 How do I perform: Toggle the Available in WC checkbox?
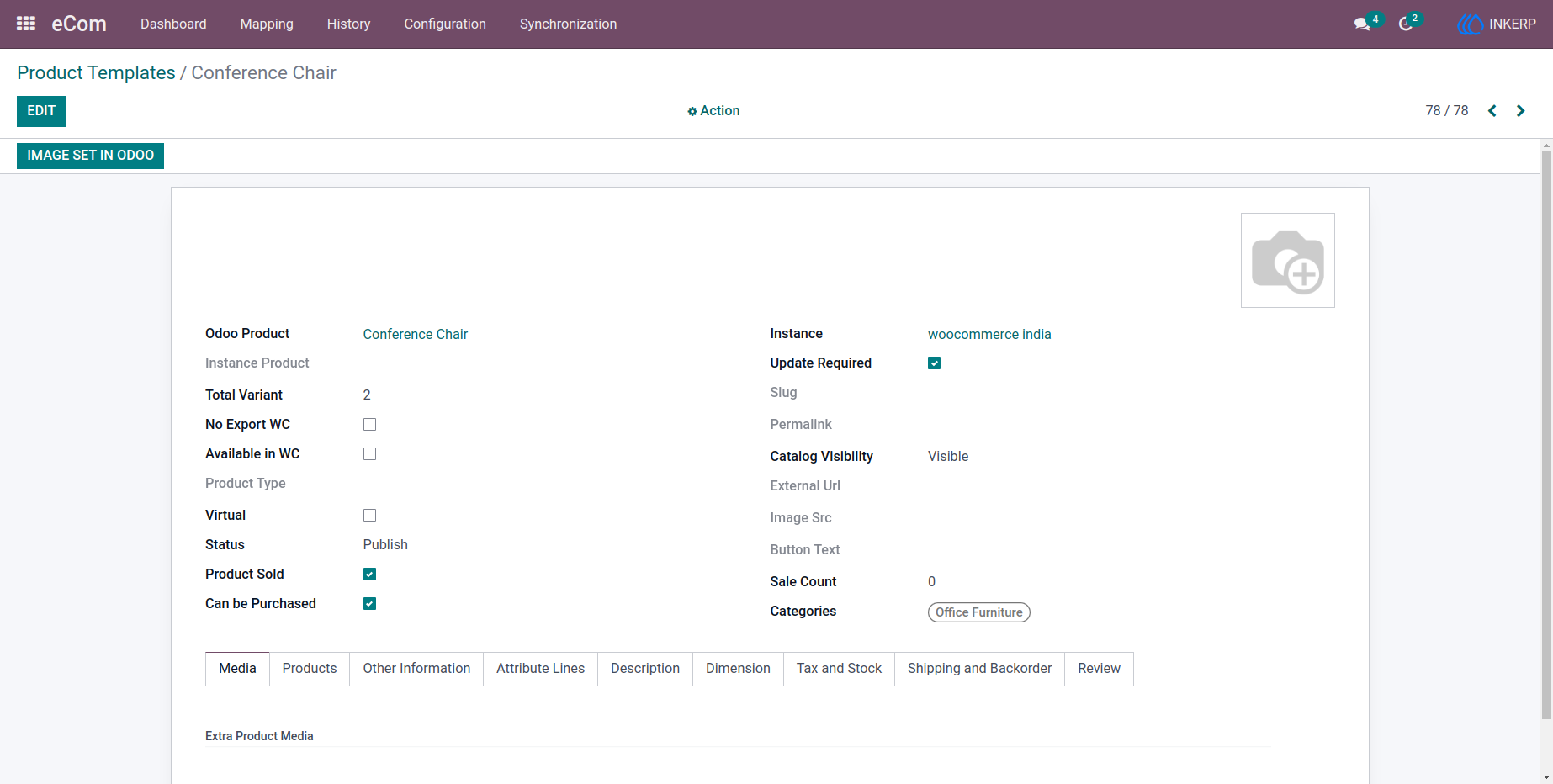[x=369, y=454]
